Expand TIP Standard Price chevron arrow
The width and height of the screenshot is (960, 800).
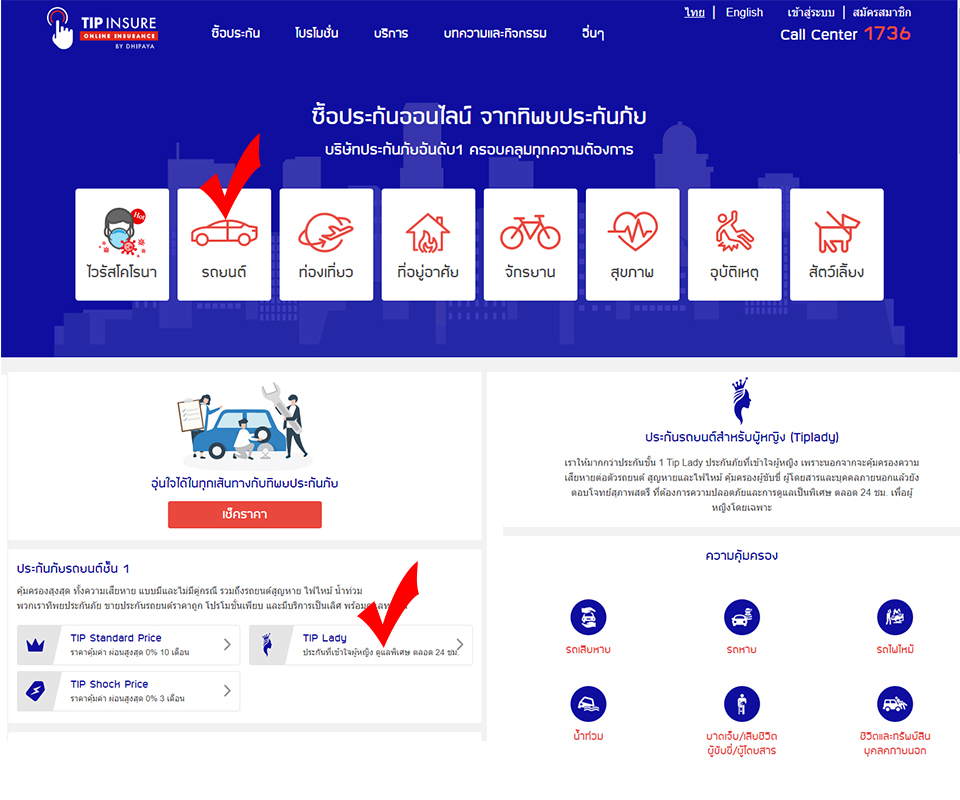[x=227, y=645]
